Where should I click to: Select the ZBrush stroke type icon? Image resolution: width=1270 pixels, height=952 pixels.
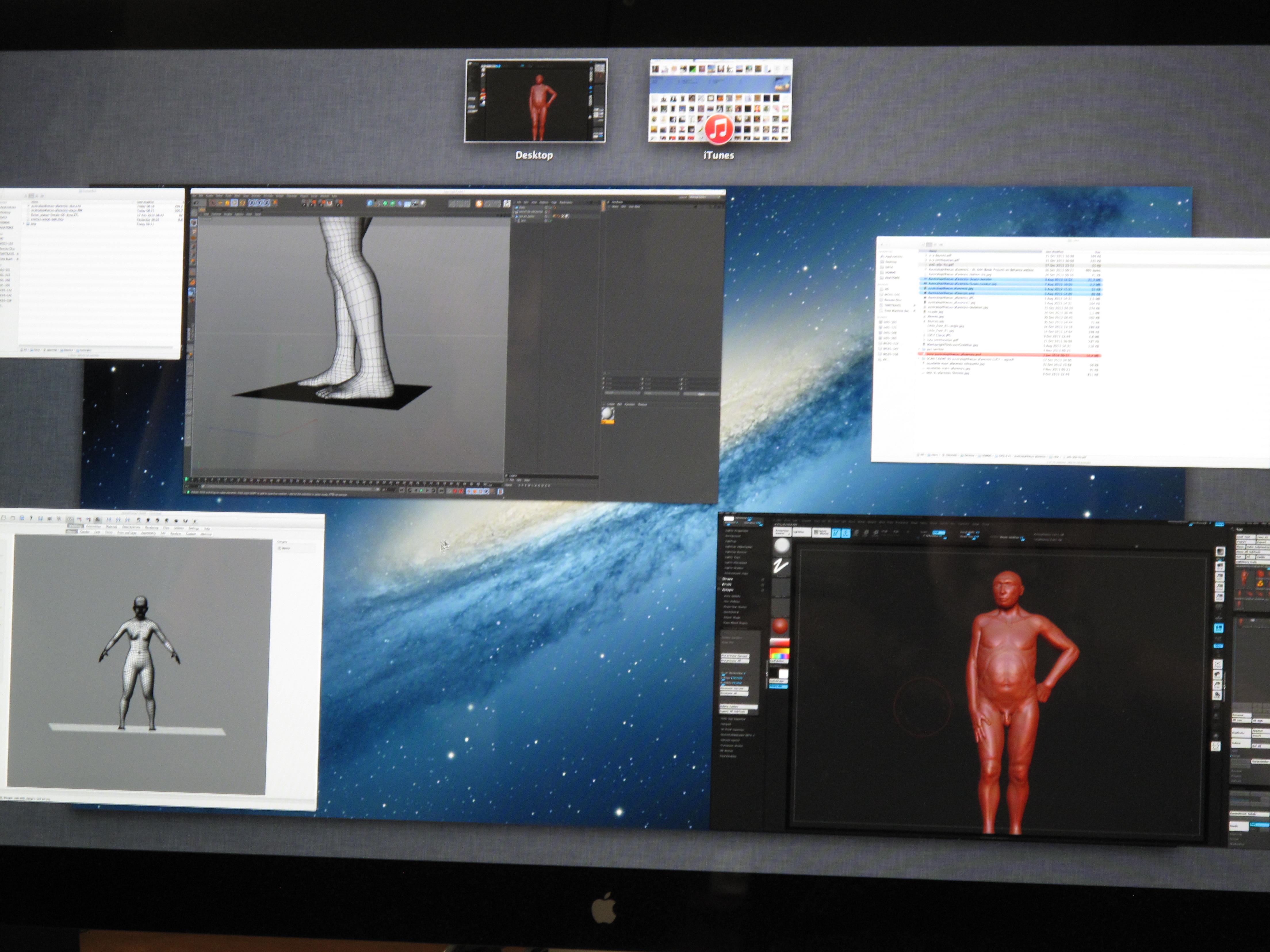[781, 566]
